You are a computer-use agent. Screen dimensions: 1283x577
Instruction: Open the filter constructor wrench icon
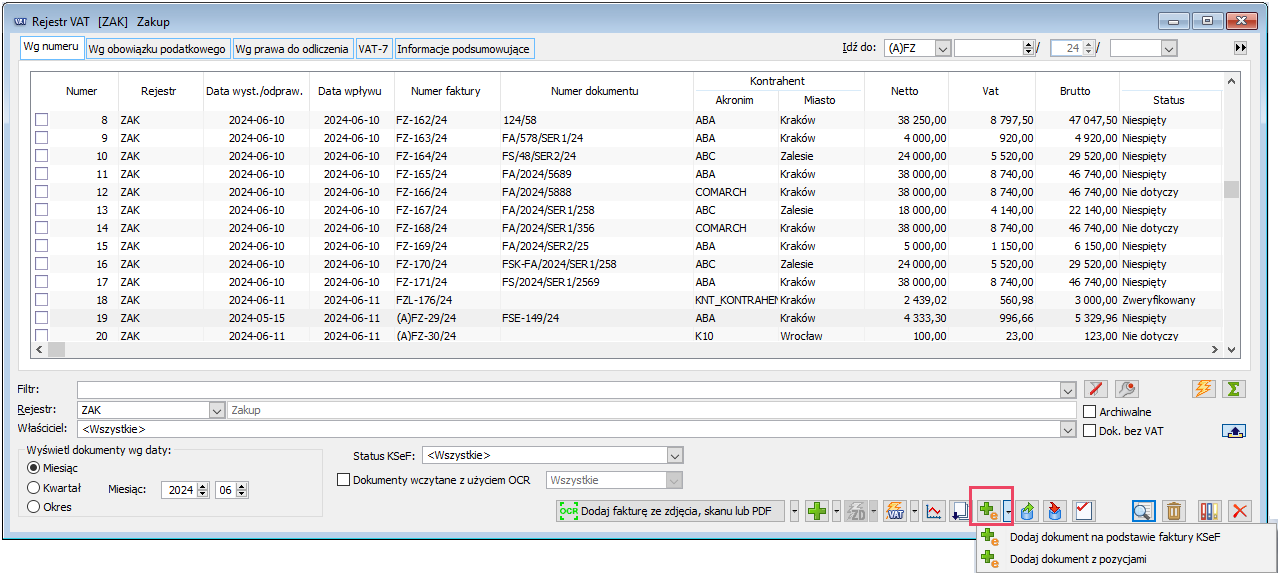(1127, 389)
